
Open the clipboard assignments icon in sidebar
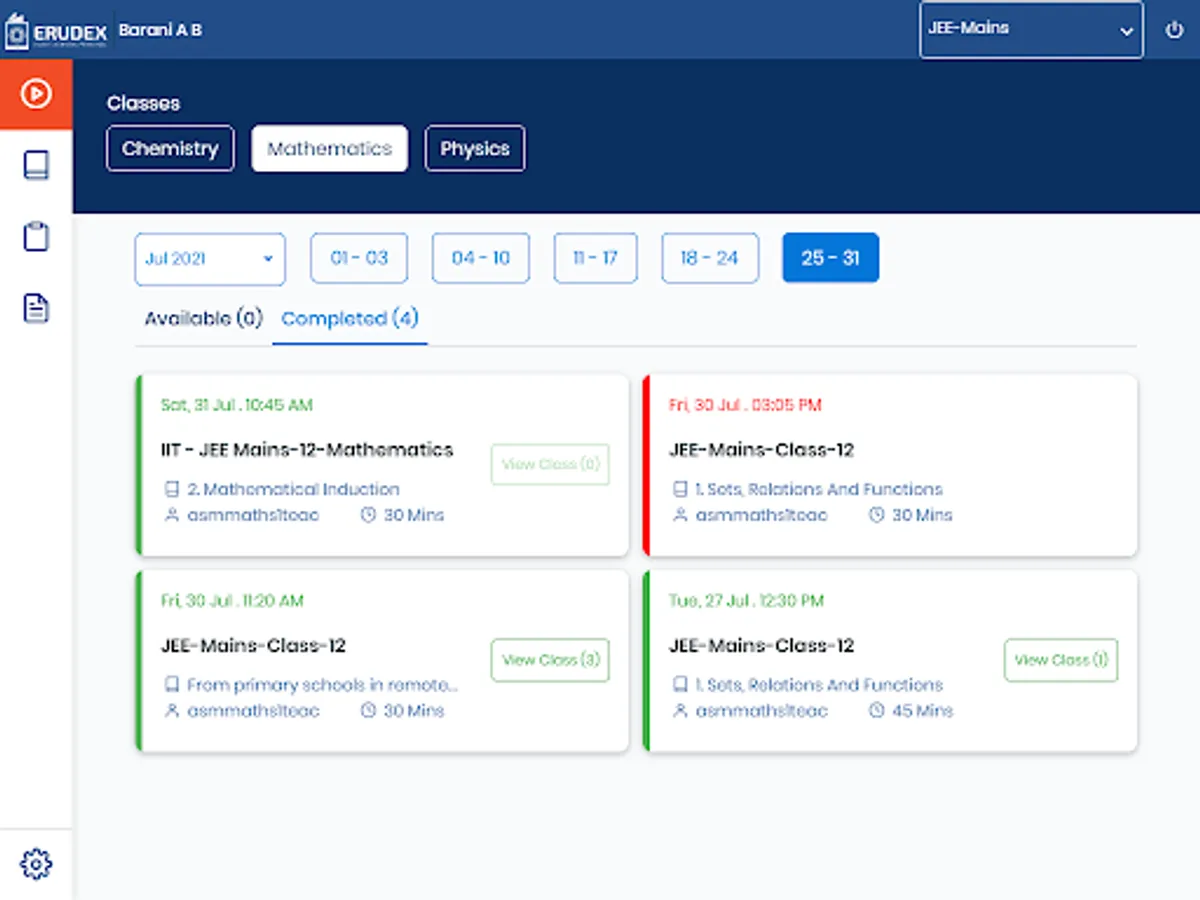(x=36, y=237)
